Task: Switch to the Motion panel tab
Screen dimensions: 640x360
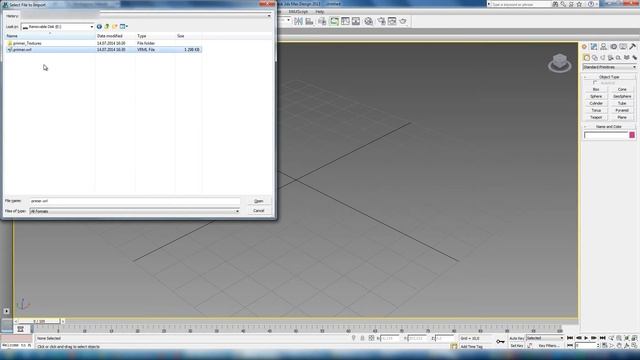Action: point(613,47)
